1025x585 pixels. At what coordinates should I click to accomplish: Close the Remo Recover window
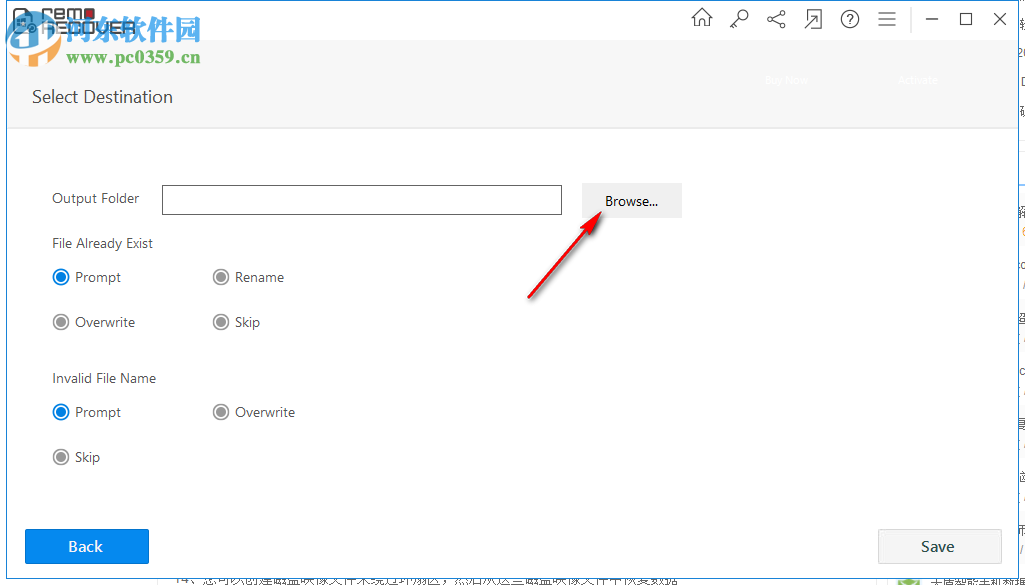(1000, 19)
